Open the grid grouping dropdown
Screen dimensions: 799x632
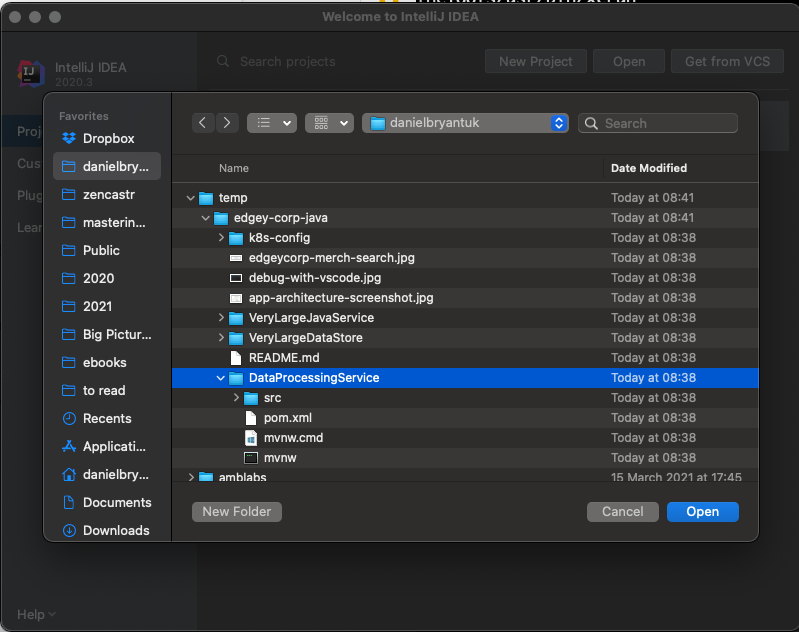[329, 123]
